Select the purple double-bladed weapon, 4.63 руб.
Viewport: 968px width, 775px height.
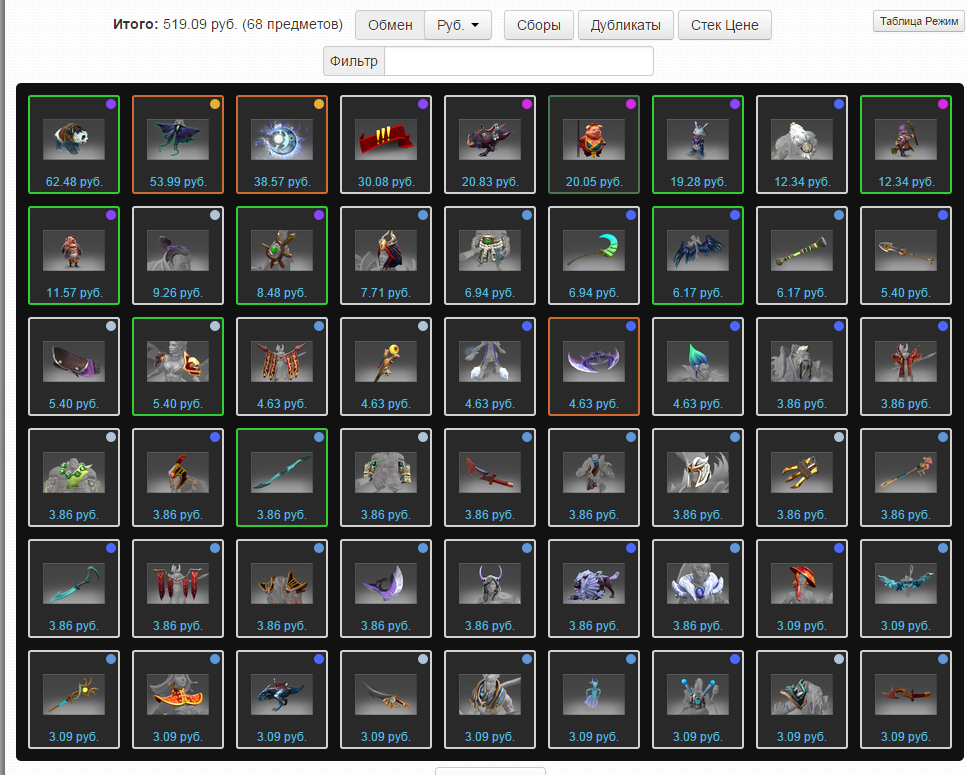pyautogui.click(x=594, y=367)
